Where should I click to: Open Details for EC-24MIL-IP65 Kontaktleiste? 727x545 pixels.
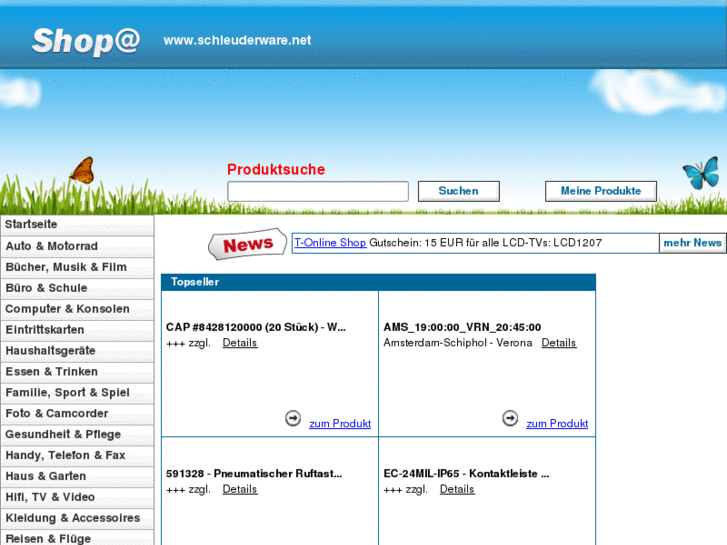pos(457,489)
